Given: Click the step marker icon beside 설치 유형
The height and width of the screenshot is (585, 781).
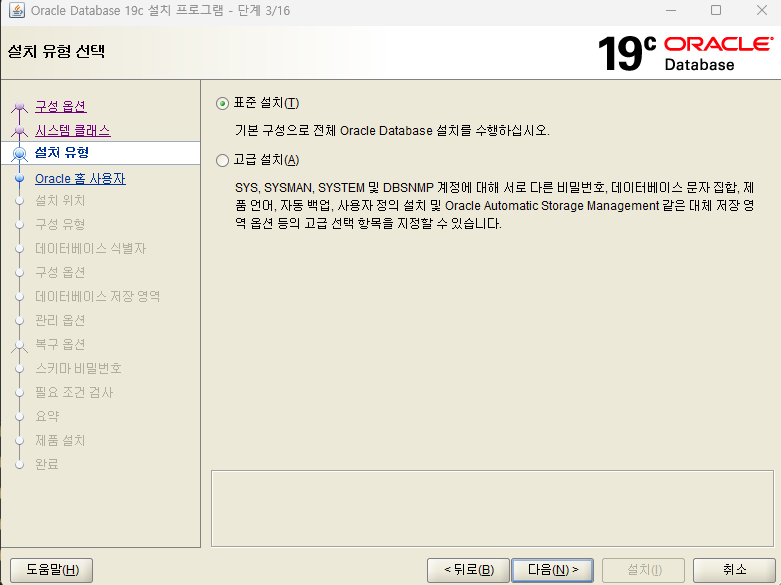Looking at the screenshot, I should (19, 154).
